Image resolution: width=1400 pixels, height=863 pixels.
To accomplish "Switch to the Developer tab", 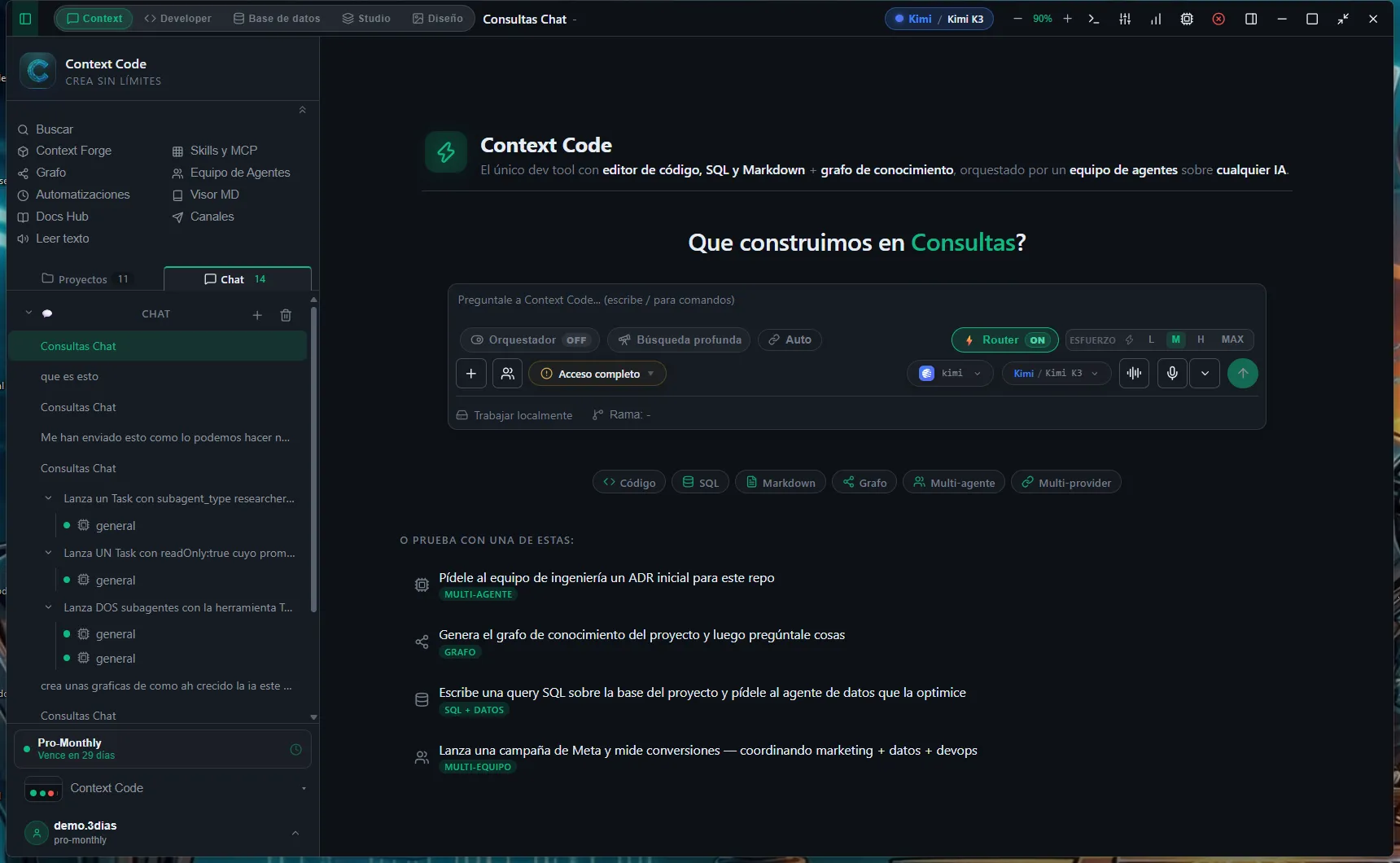I will [x=177, y=19].
